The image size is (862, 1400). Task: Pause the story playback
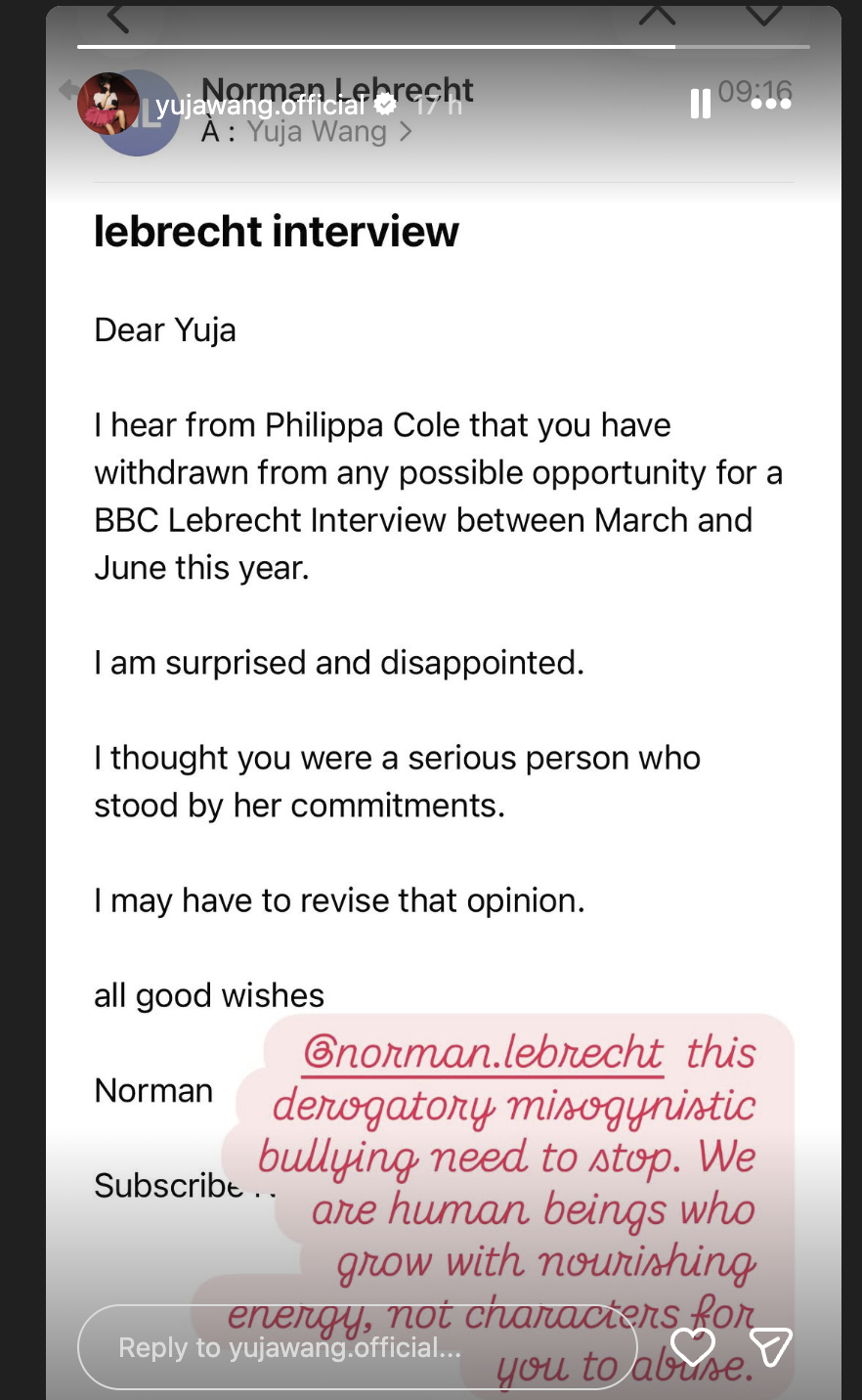click(701, 104)
